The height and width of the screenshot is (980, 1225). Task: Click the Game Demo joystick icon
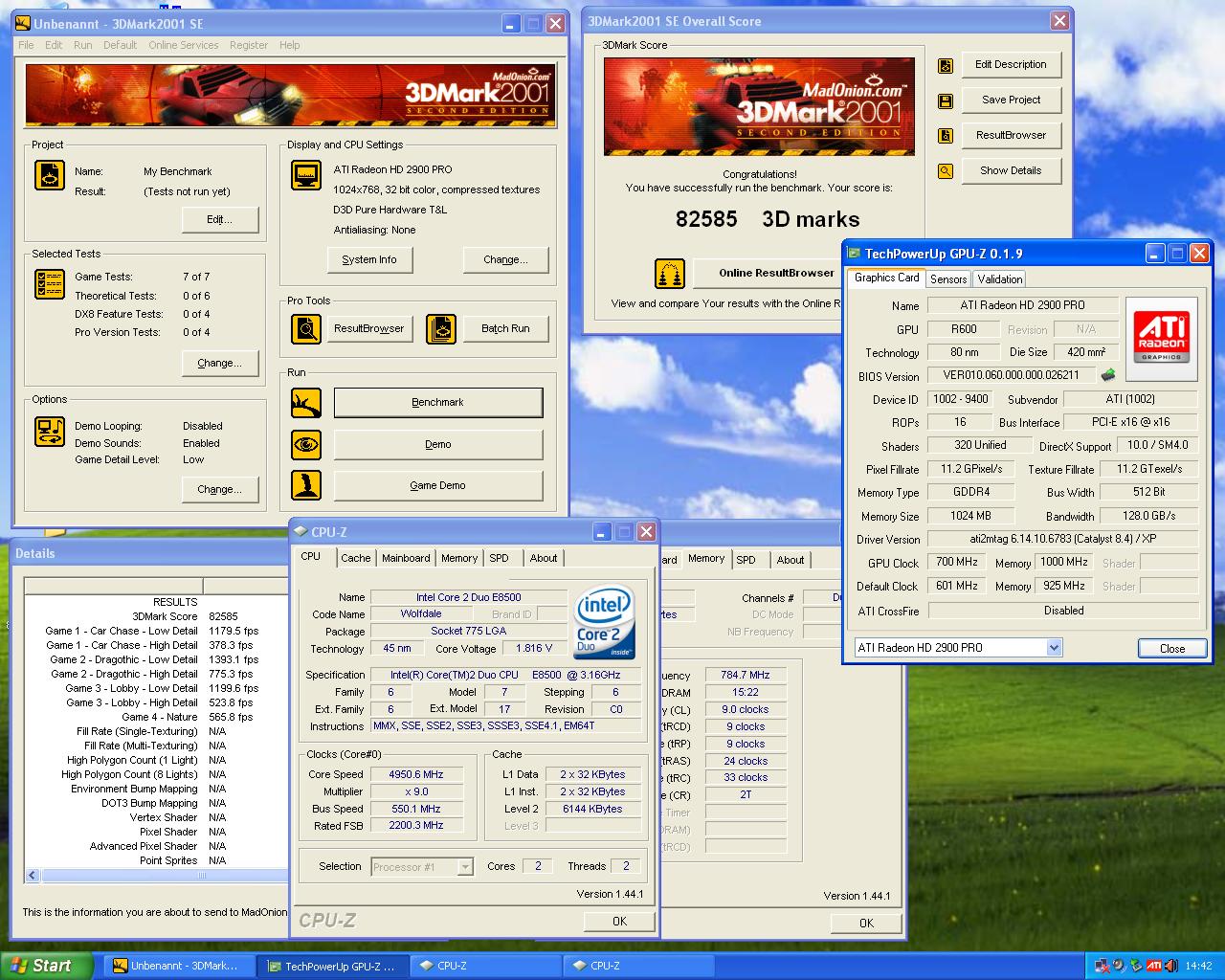pyautogui.click(x=306, y=485)
